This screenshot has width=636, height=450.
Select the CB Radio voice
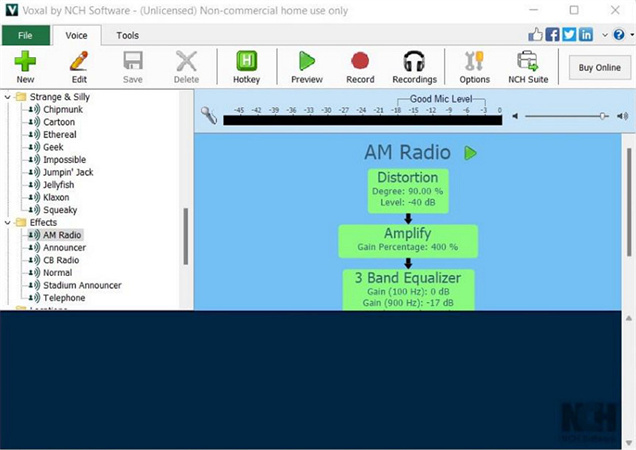point(61,260)
